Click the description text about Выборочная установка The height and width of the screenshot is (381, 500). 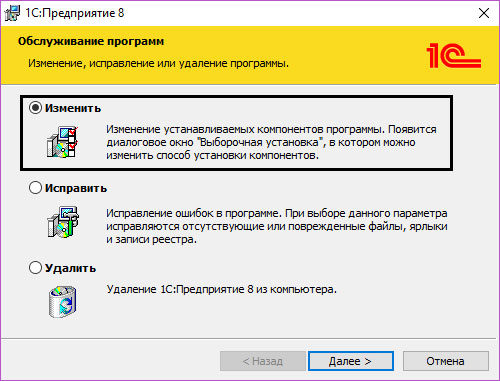pyautogui.click(x=271, y=142)
